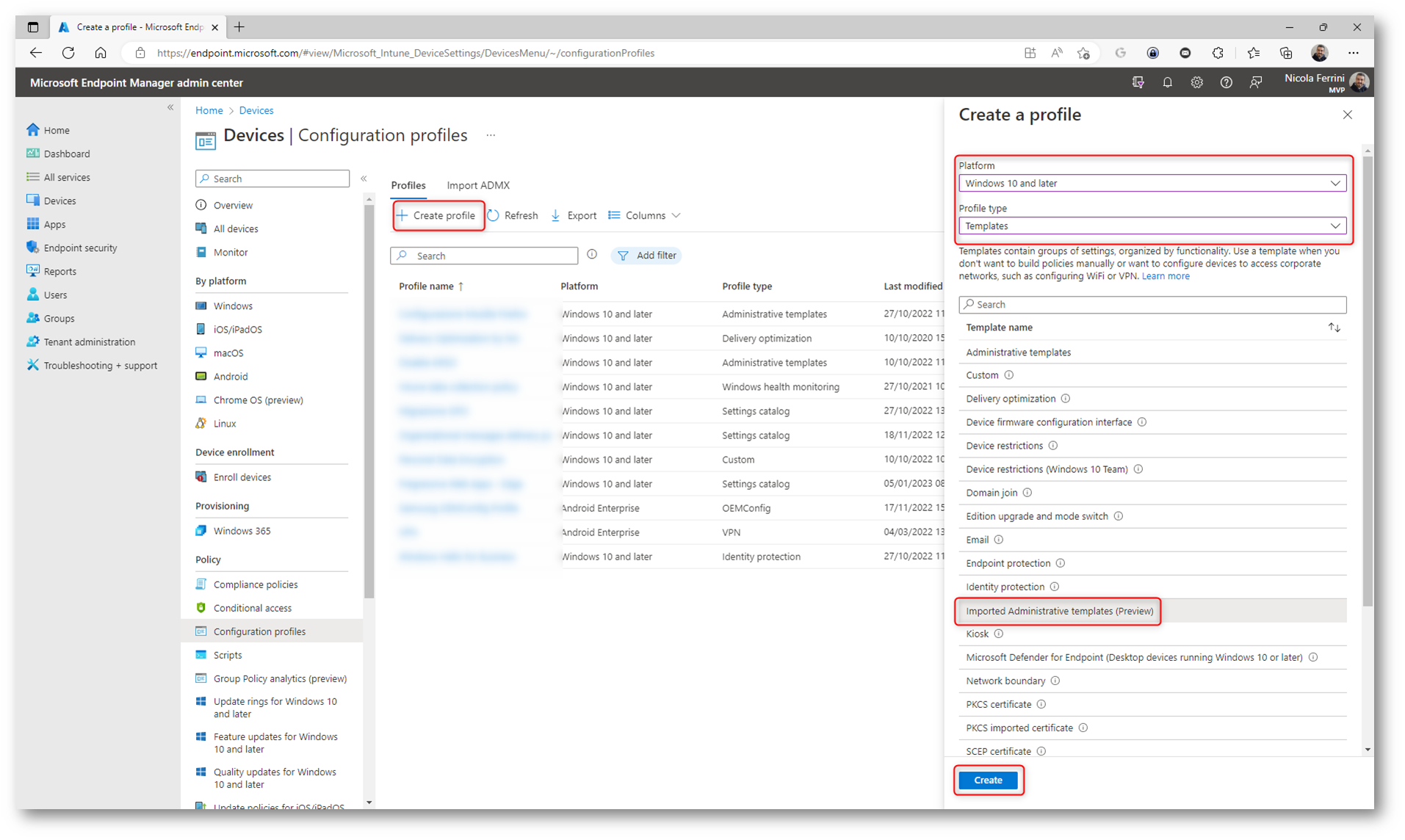Image resolution: width=1405 pixels, height=840 pixels.
Task: Open Troubleshooting + support in navigation
Action: (100, 366)
